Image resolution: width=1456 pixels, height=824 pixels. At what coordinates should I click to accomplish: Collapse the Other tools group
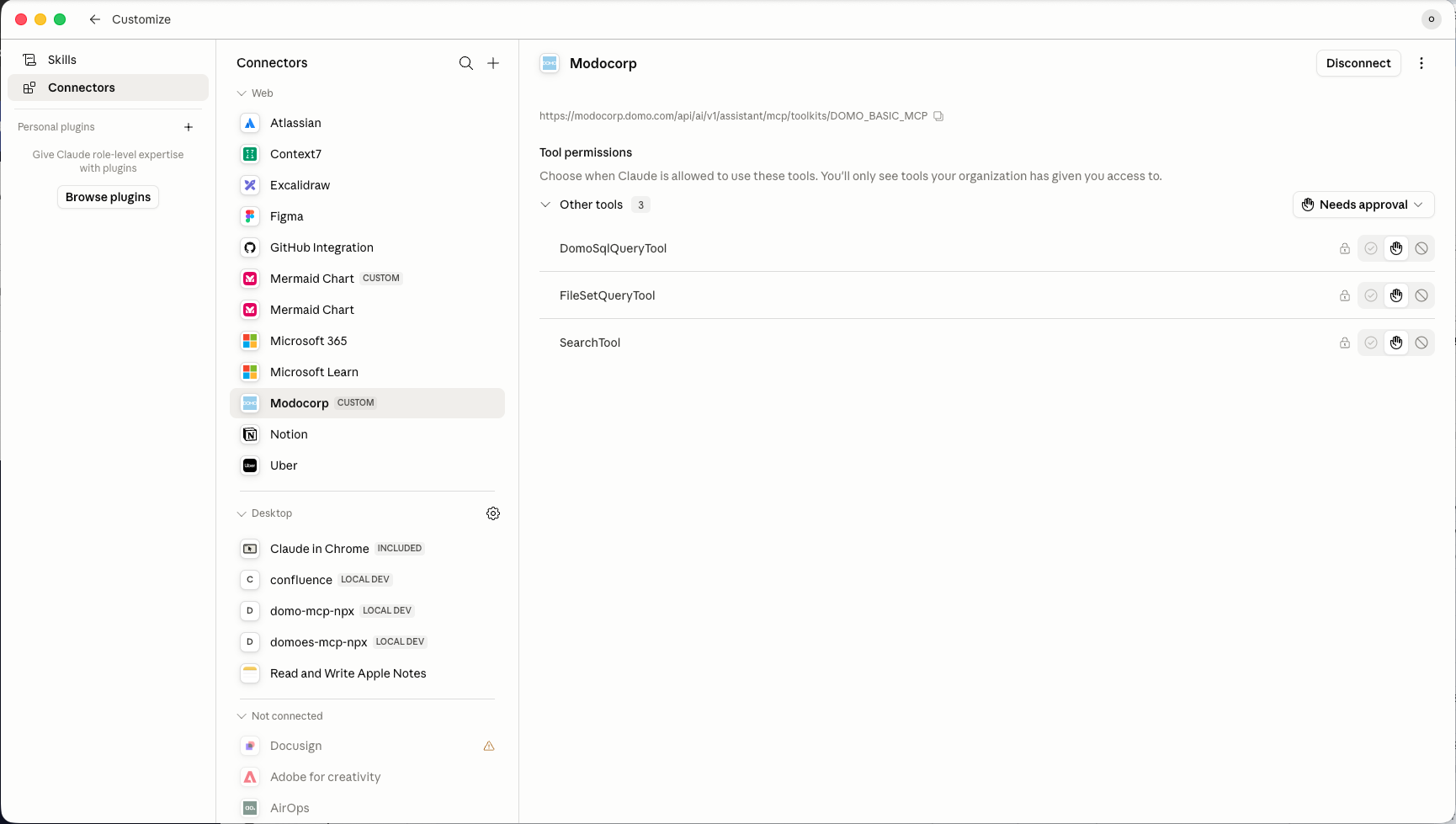(545, 205)
